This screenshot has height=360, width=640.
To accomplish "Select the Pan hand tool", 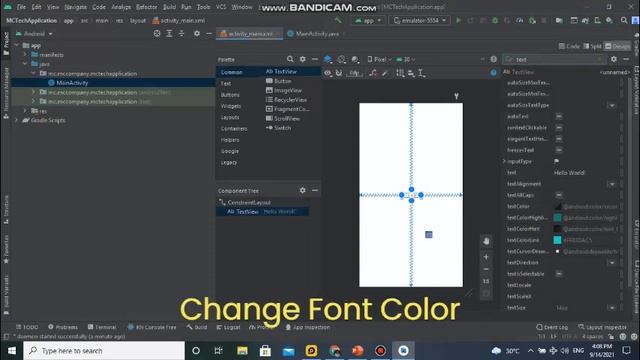I will (x=486, y=241).
